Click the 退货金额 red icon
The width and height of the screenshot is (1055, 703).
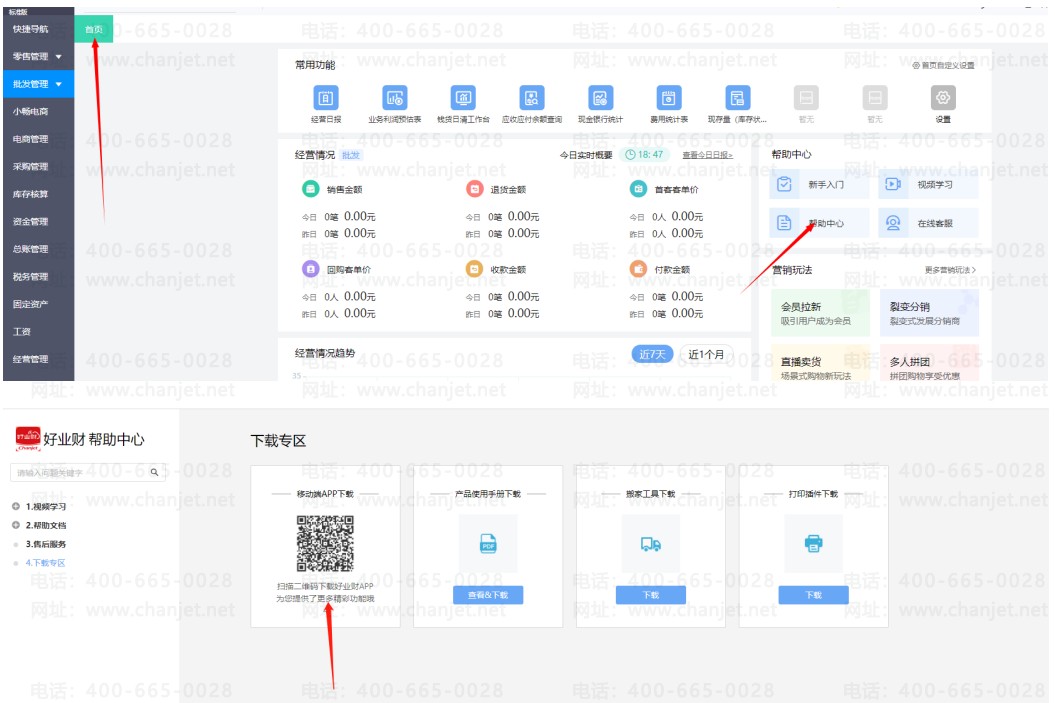click(474, 189)
